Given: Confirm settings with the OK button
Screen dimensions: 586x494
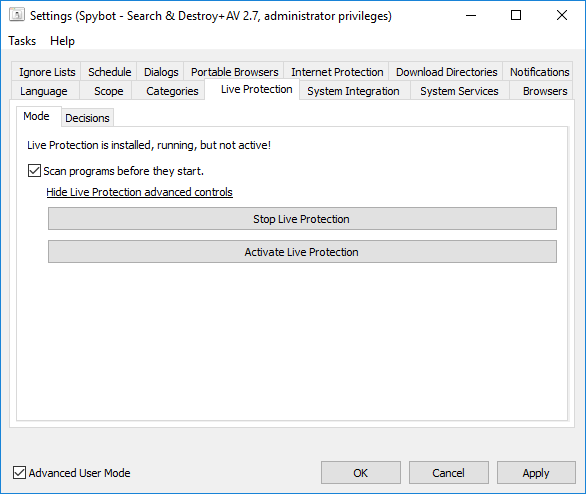Looking at the screenshot, I should pos(361,473).
